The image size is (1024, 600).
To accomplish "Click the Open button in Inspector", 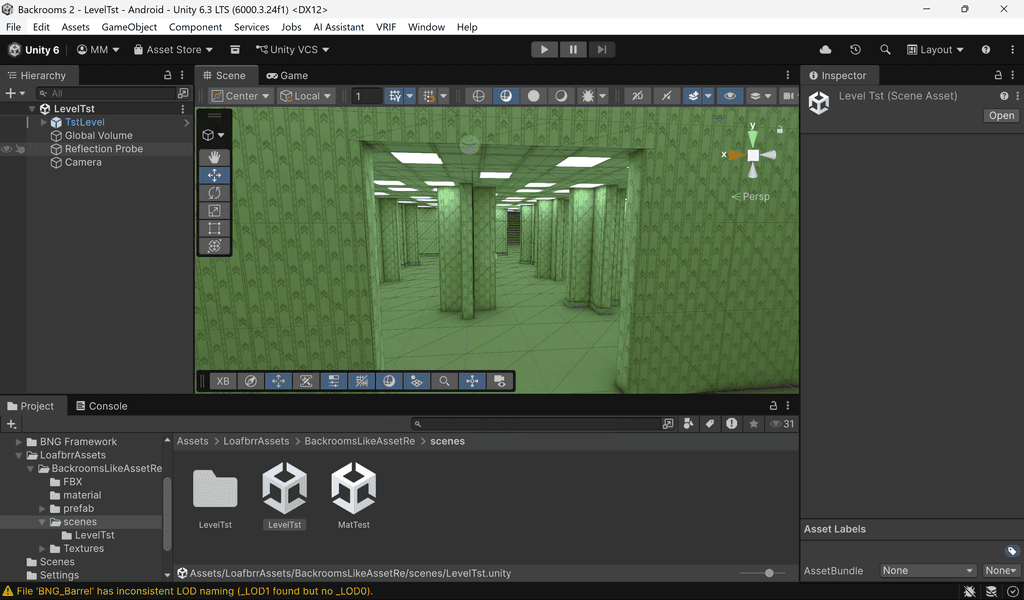I will pyautogui.click(x=1001, y=116).
